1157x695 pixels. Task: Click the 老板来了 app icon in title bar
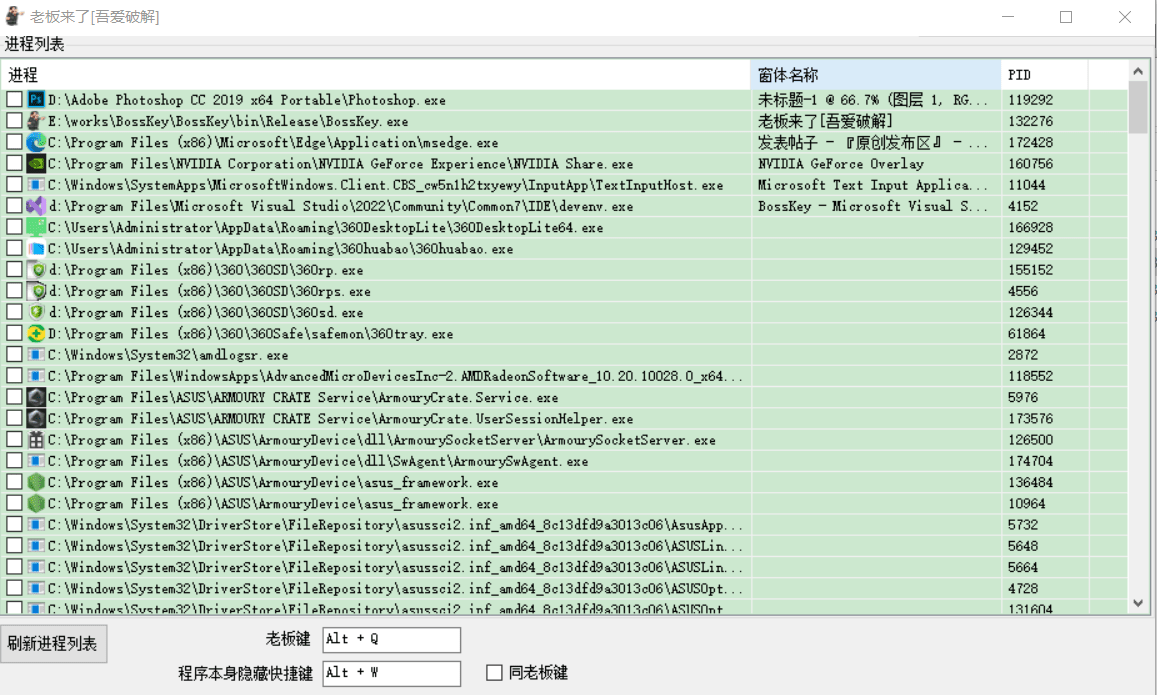tap(14, 15)
